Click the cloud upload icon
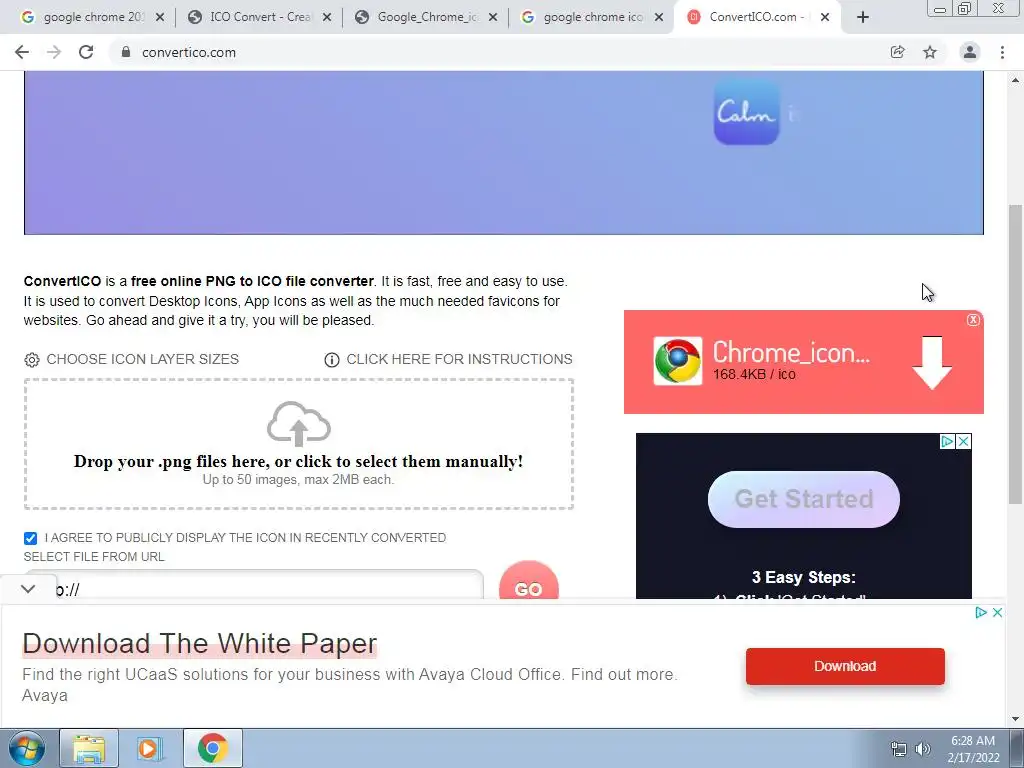 [299, 424]
